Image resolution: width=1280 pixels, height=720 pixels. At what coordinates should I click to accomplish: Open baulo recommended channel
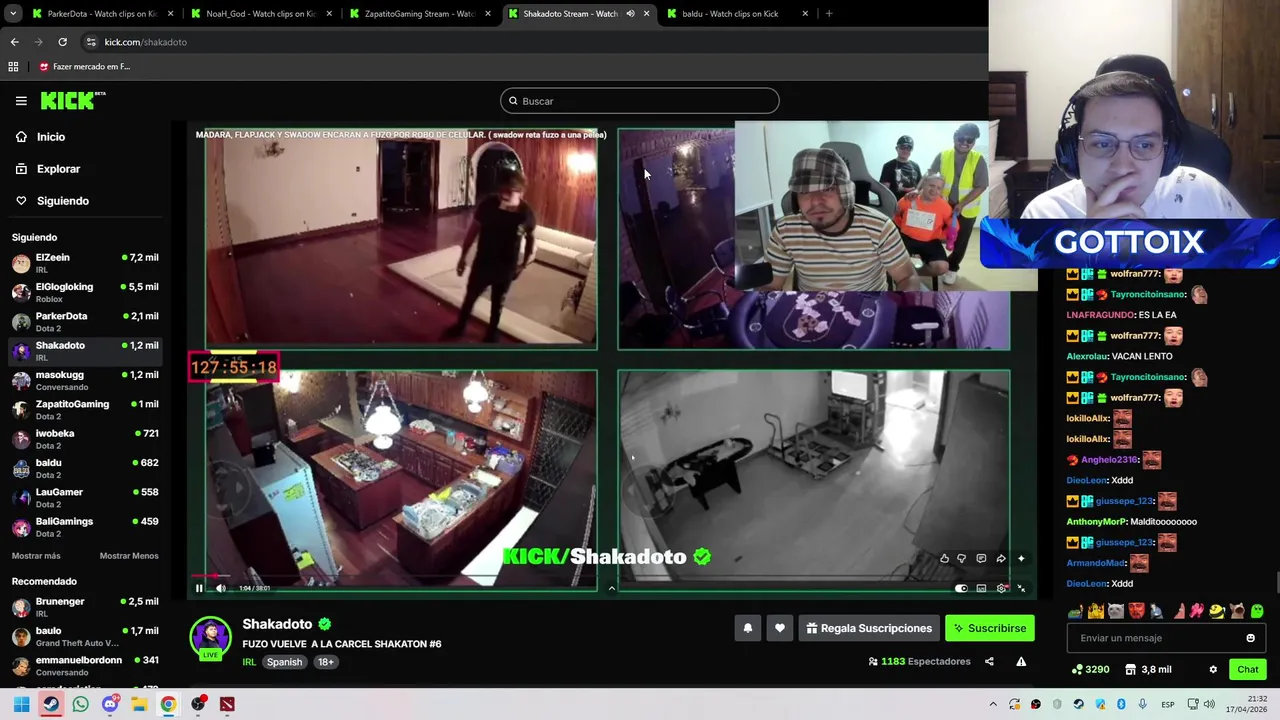[86, 636]
